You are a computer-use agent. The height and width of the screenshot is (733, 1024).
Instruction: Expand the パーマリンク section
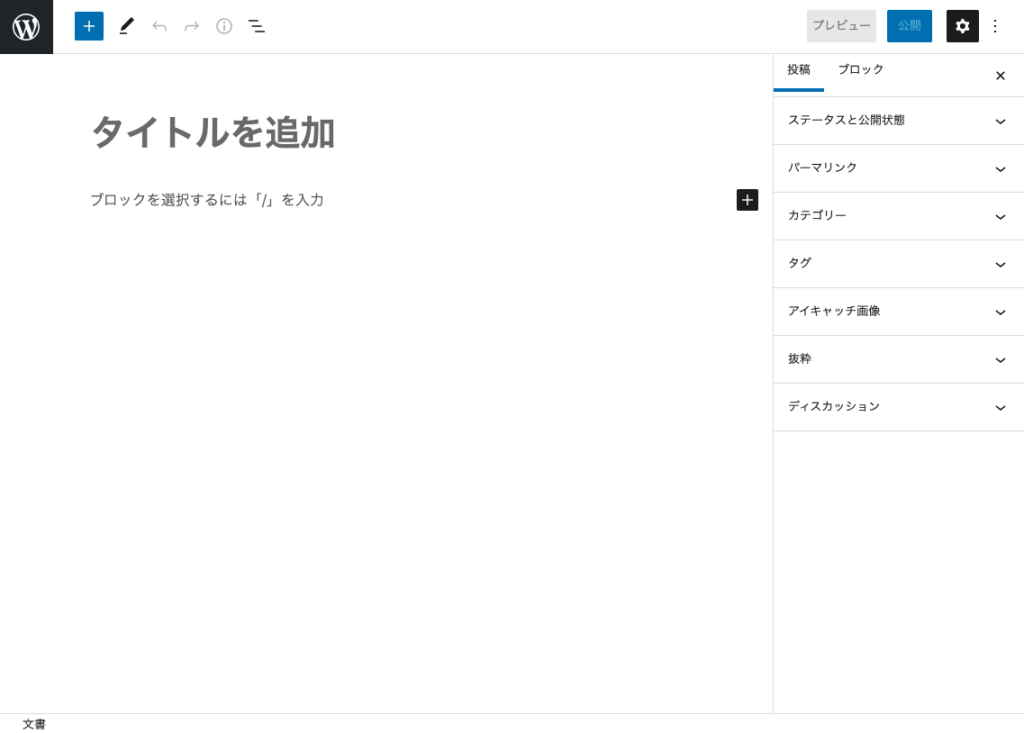[x=897, y=168]
